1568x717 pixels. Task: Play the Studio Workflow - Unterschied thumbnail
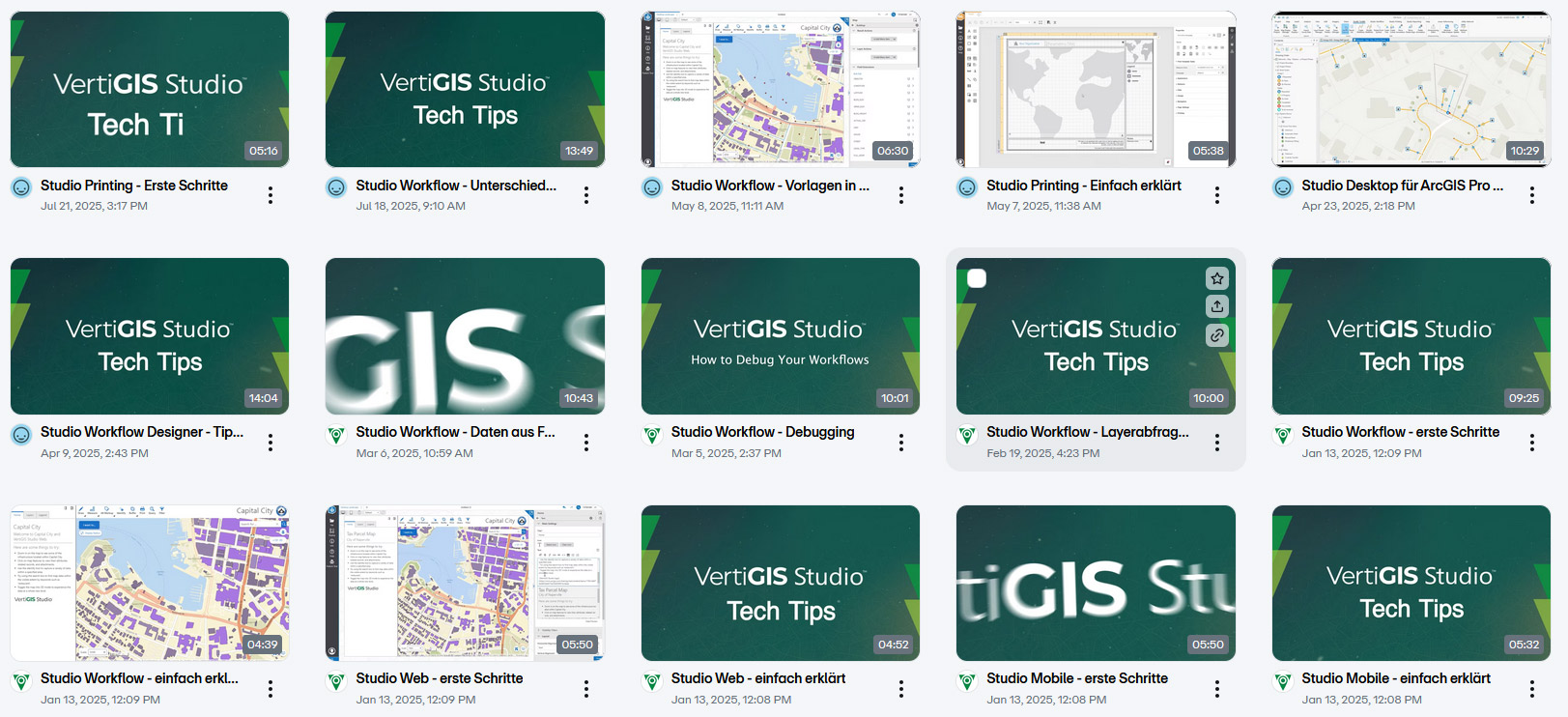tap(465, 90)
